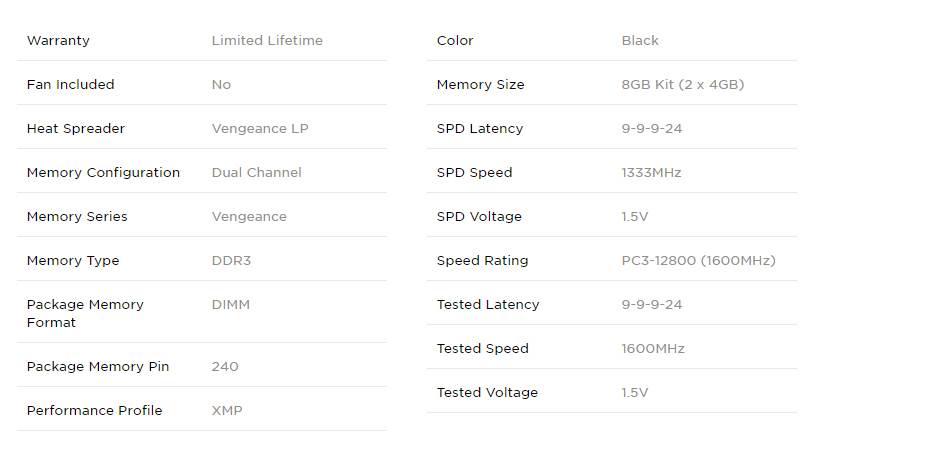The image size is (925, 459).
Task: Select the 1600MHz tested speed value
Action: click(653, 349)
